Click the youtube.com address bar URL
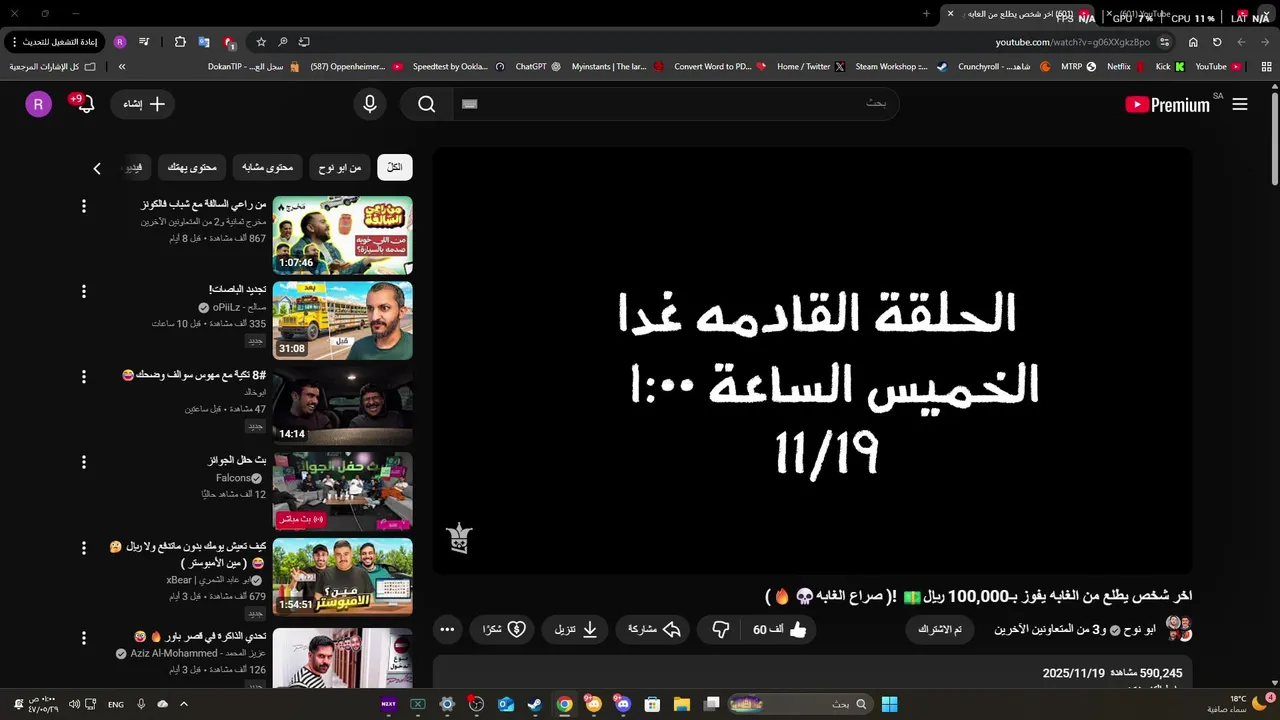The image size is (1280, 720). pyautogui.click(x=1072, y=42)
